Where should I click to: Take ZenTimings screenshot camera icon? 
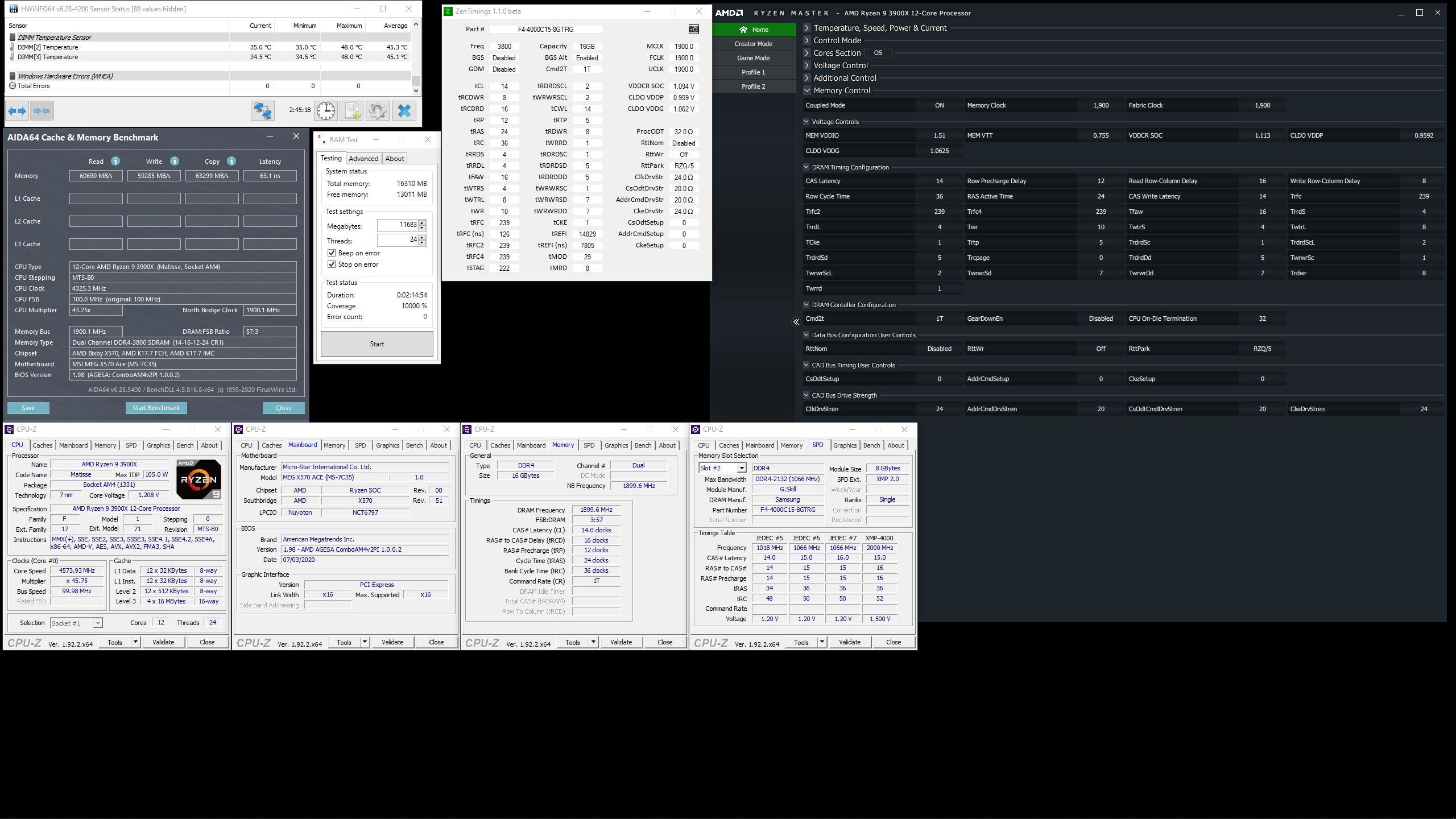[x=693, y=29]
